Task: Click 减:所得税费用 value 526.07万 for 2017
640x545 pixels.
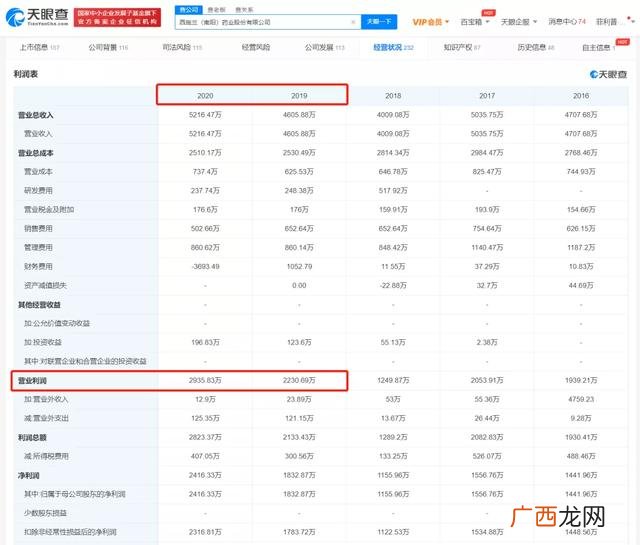Action: coord(487,456)
